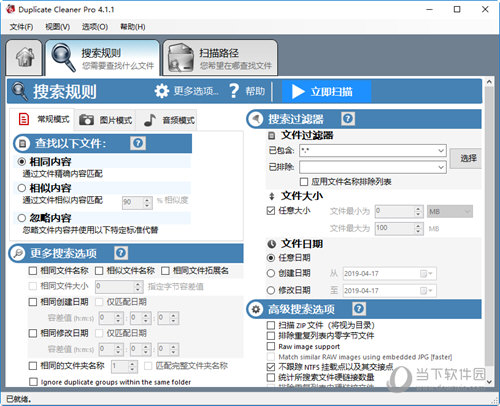Open the 从 date picker dropdown
The width and height of the screenshot is (500, 406).
tap(427, 274)
